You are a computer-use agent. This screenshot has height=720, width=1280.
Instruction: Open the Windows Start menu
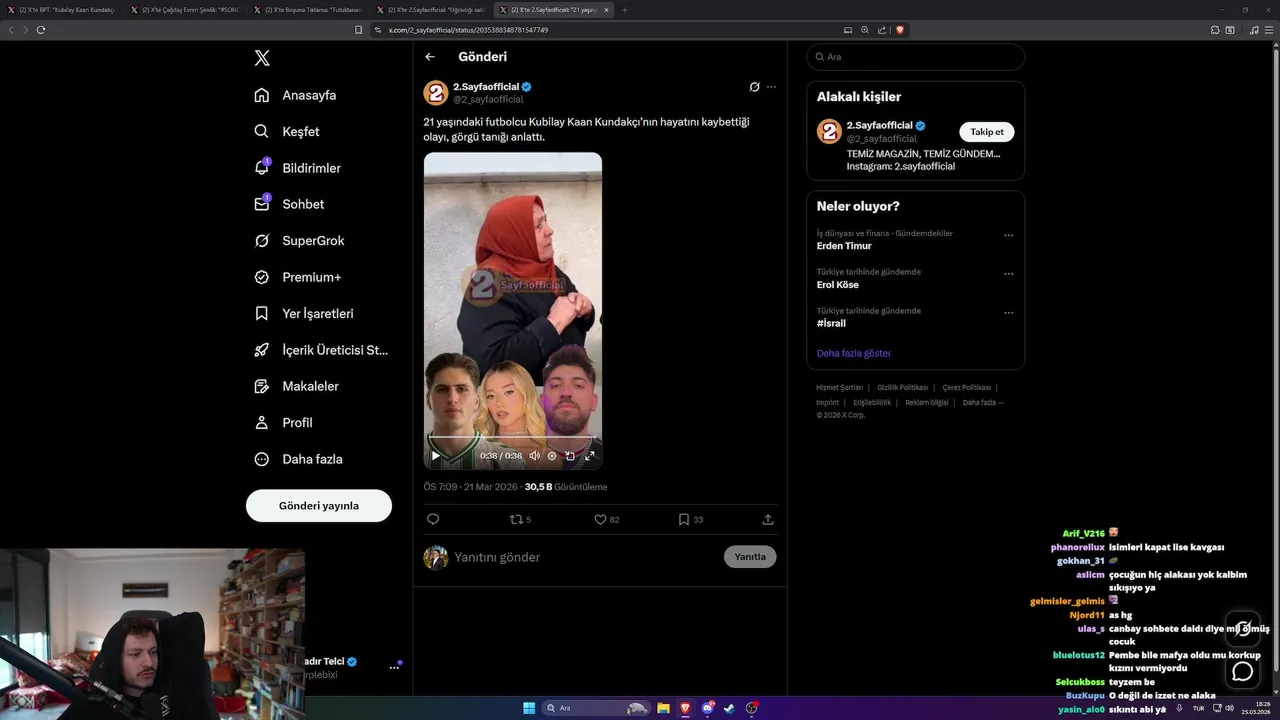(529, 708)
